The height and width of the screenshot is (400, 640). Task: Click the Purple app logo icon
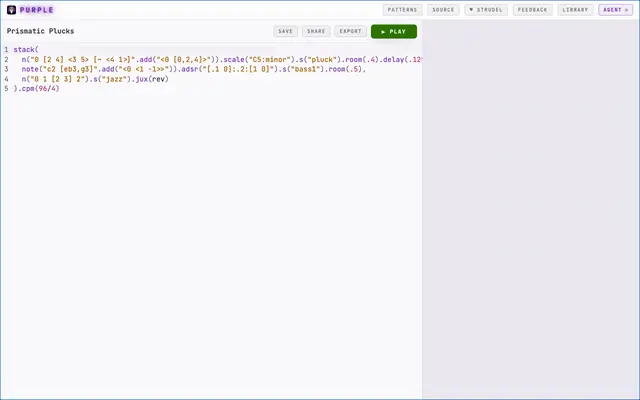[x=11, y=10]
